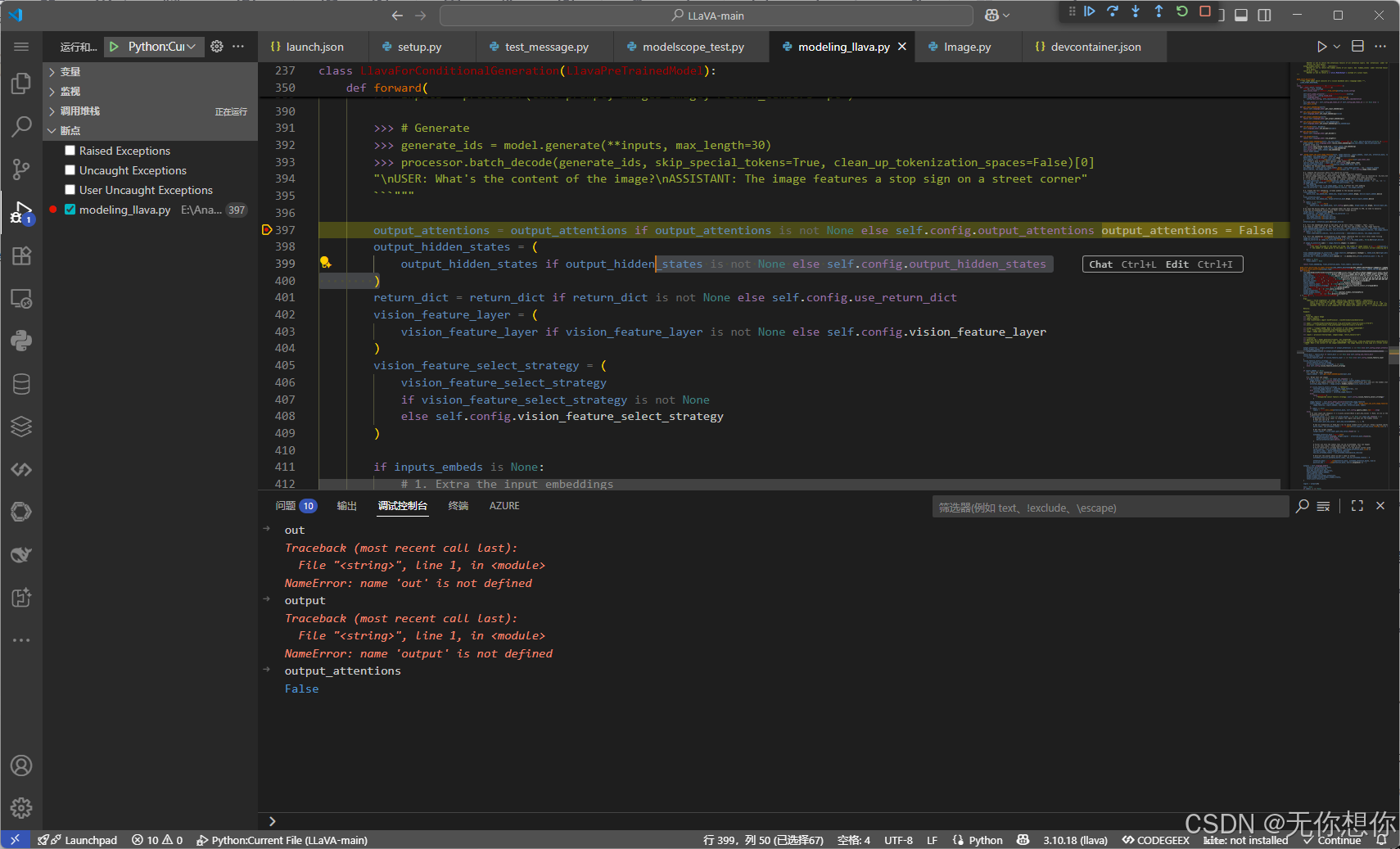The height and width of the screenshot is (849, 1400).
Task: Enable Uncaught Exceptions breakpoint
Action: click(x=70, y=170)
